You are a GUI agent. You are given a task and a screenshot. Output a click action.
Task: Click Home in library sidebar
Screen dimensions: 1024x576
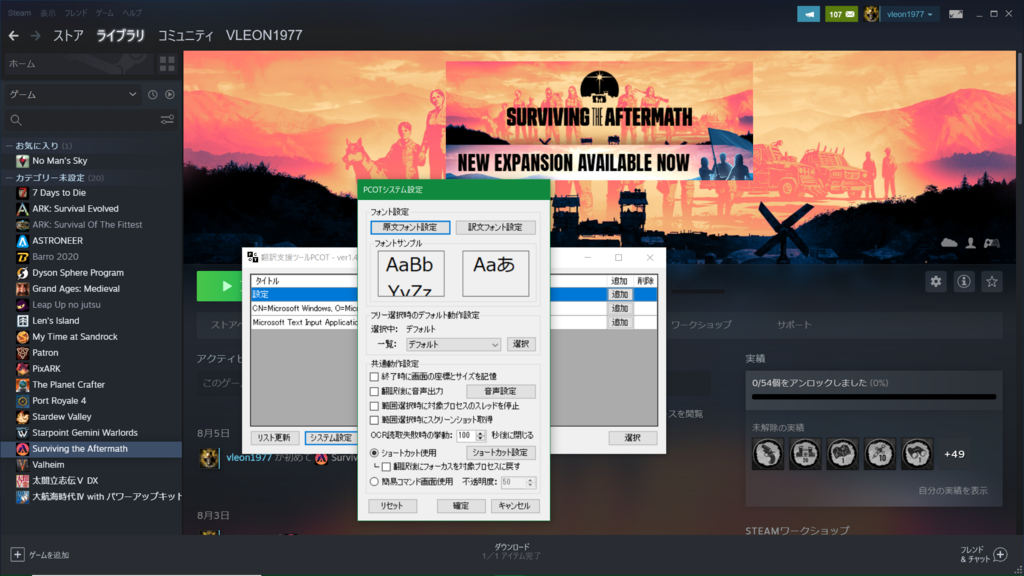[78, 64]
